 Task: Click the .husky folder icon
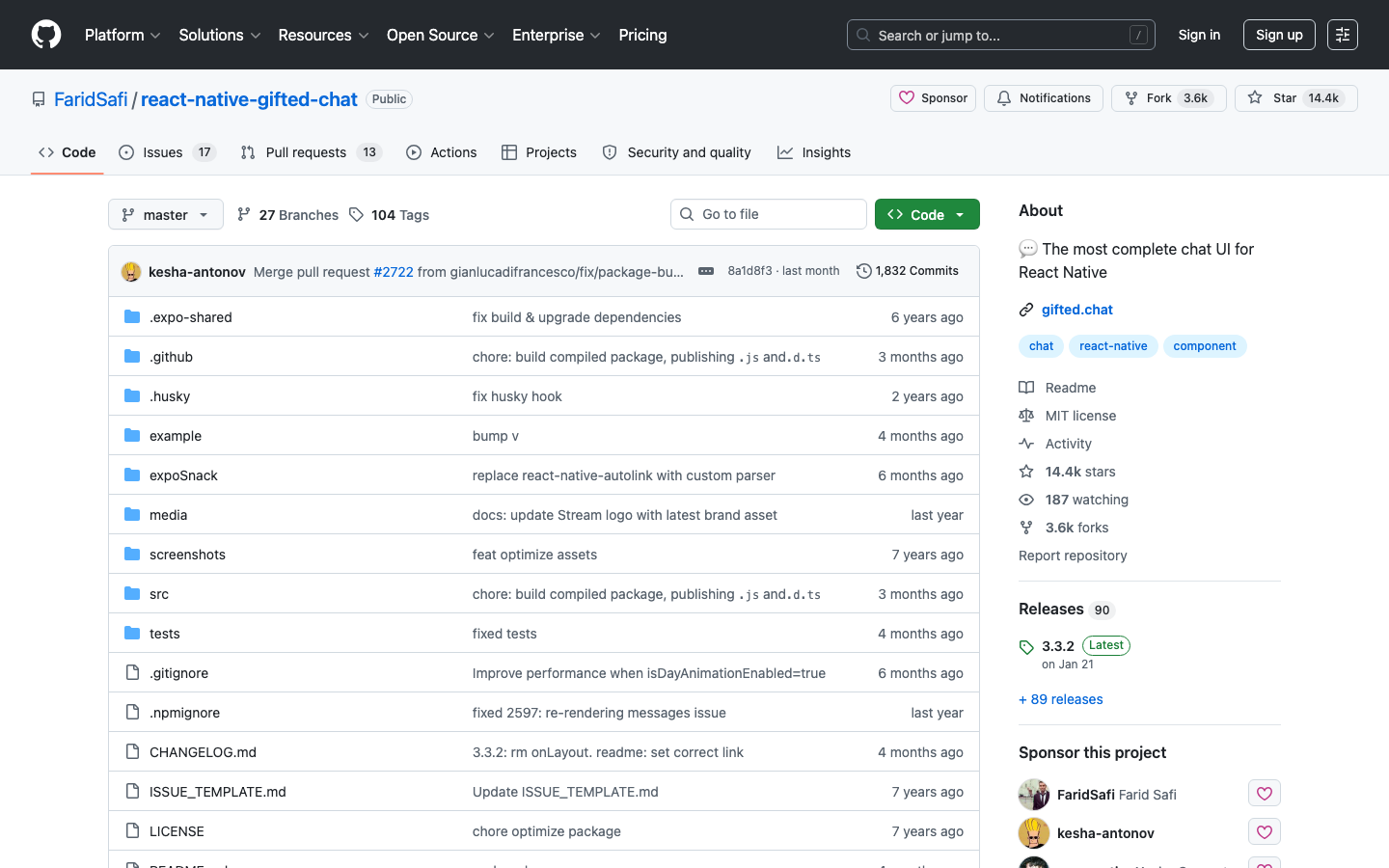click(x=132, y=396)
